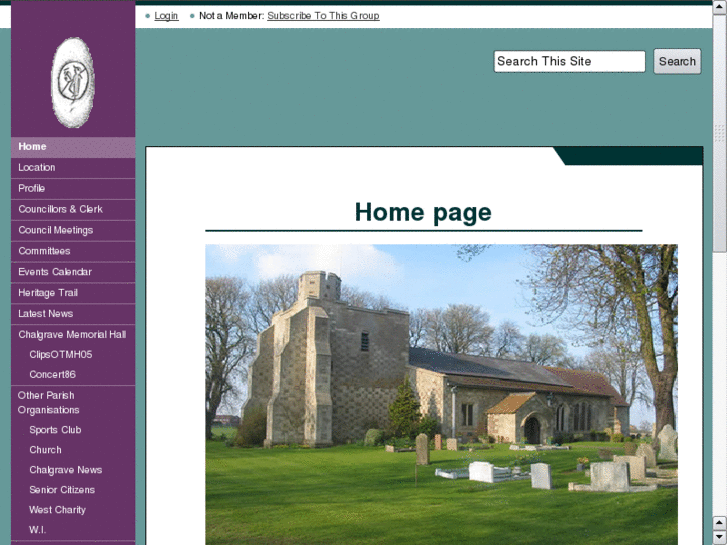Viewport: 727px width, 545px height.
Task: Click the Search button
Action: [677, 61]
